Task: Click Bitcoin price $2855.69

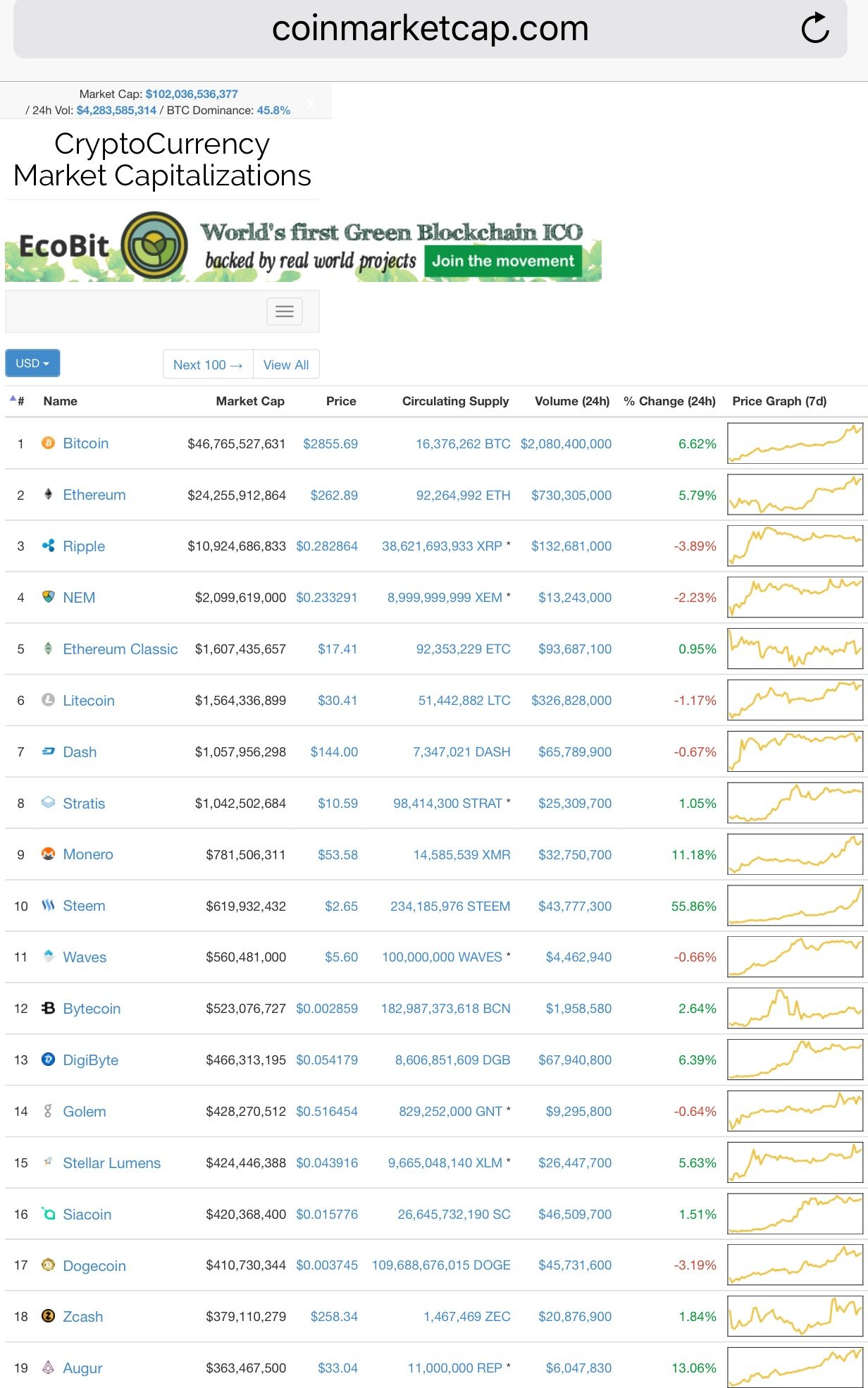Action: (x=330, y=444)
